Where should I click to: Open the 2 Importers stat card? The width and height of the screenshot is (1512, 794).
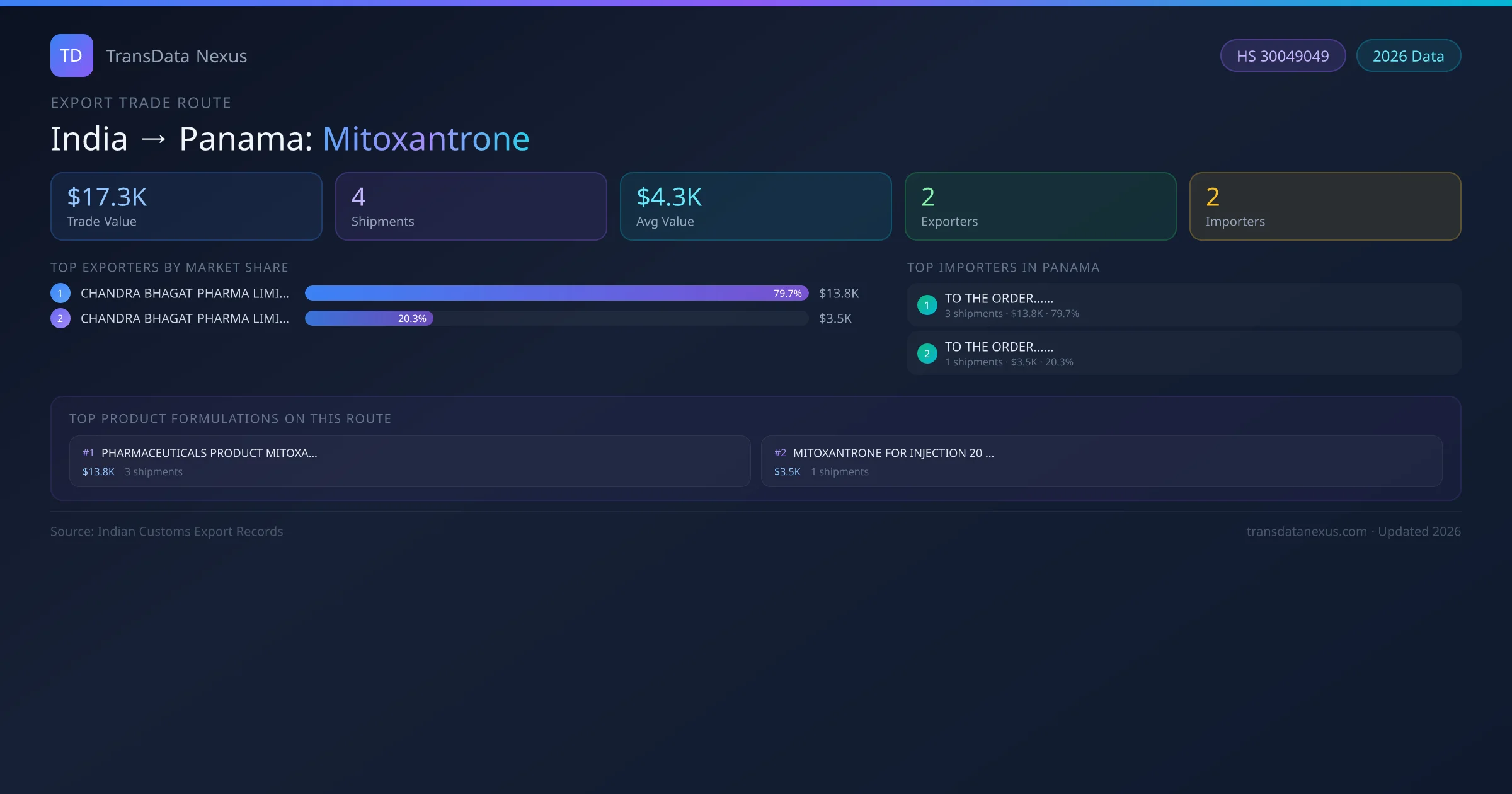click(x=1325, y=207)
